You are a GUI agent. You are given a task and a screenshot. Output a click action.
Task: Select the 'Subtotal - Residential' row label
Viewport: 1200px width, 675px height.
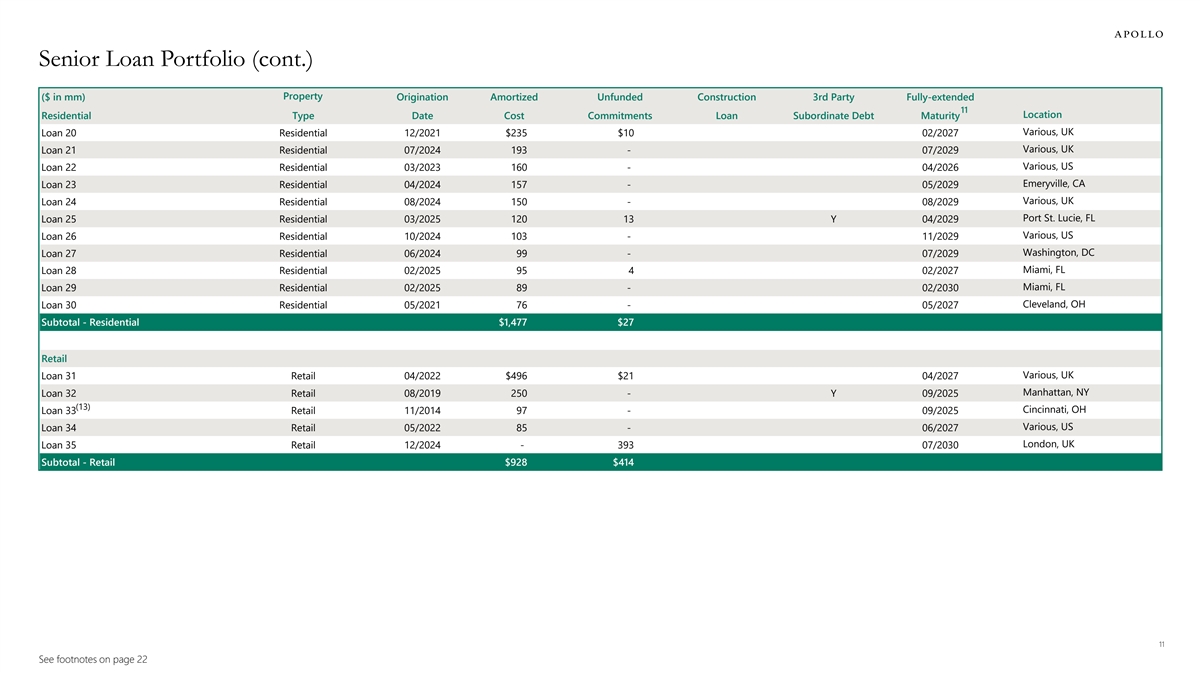coord(90,322)
